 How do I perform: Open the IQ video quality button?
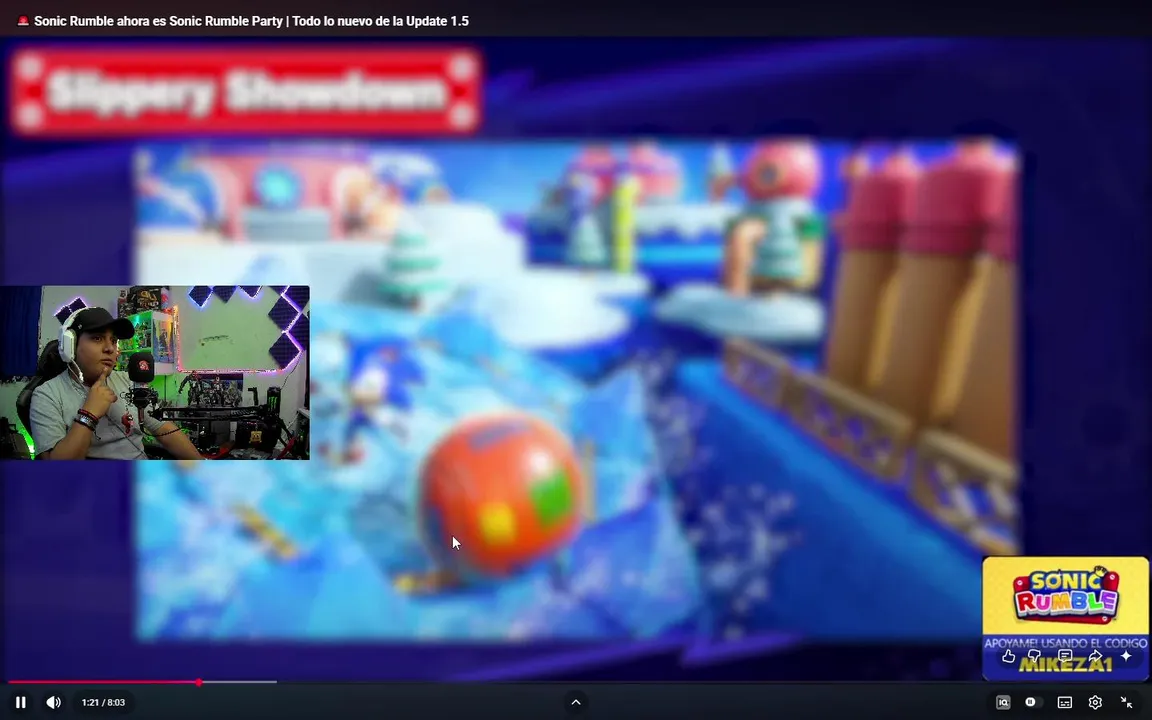[1003, 702]
